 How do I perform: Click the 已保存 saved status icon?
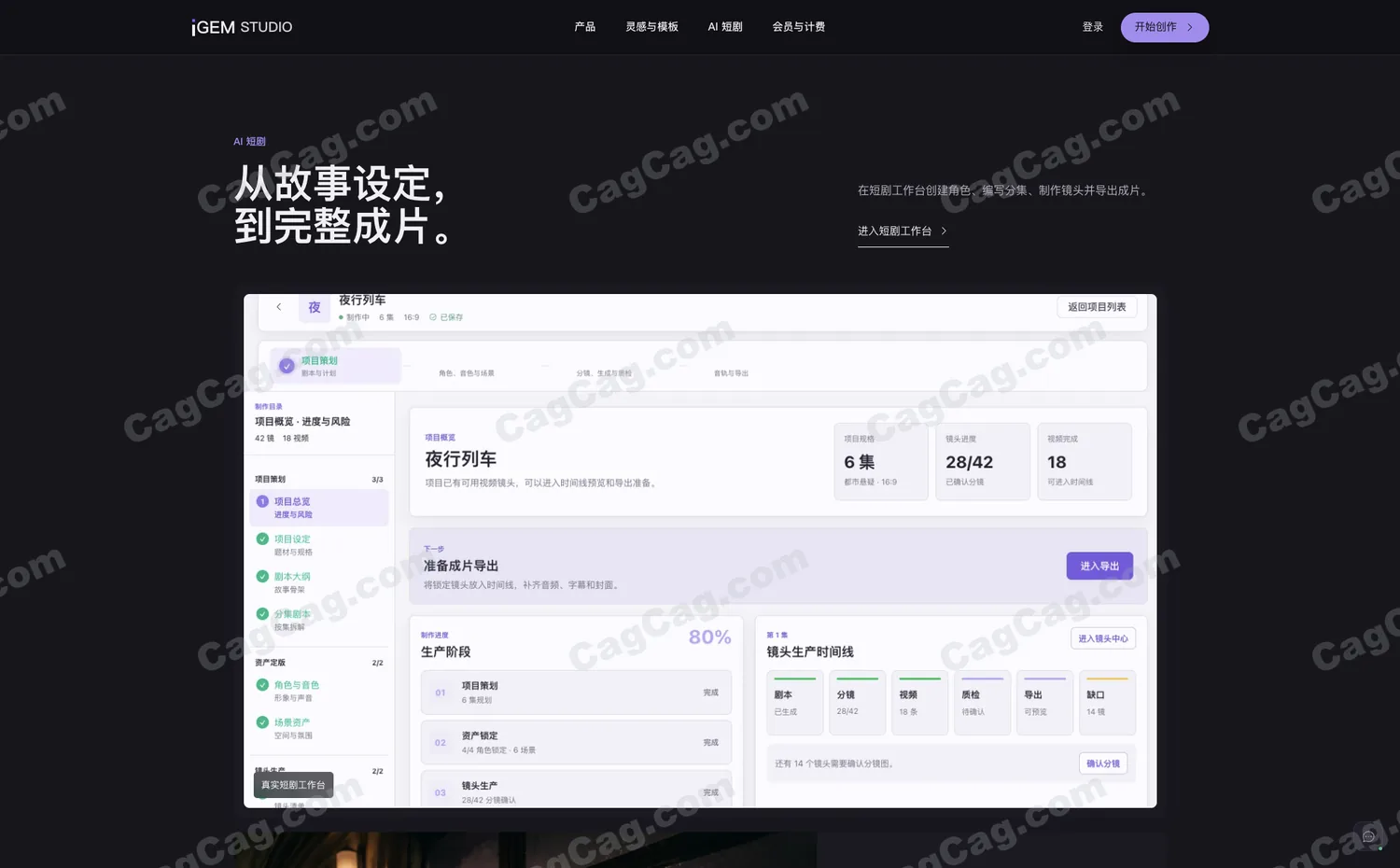pyautogui.click(x=433, y=317)
